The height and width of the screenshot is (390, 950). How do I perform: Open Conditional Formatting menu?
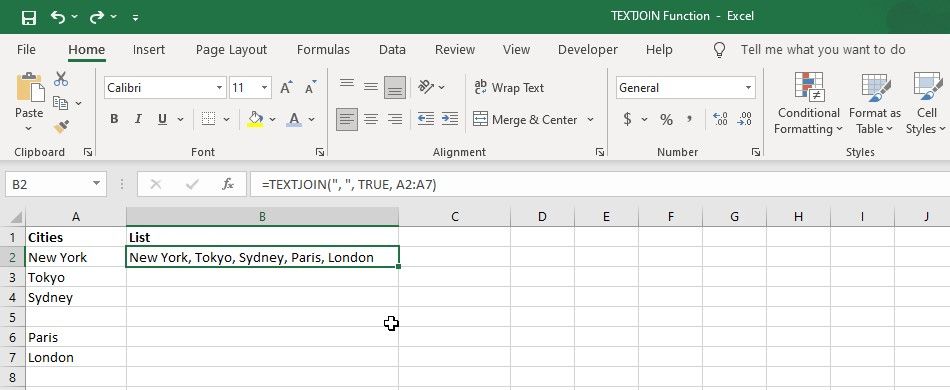pyautogui.click(x=809, y=104)
